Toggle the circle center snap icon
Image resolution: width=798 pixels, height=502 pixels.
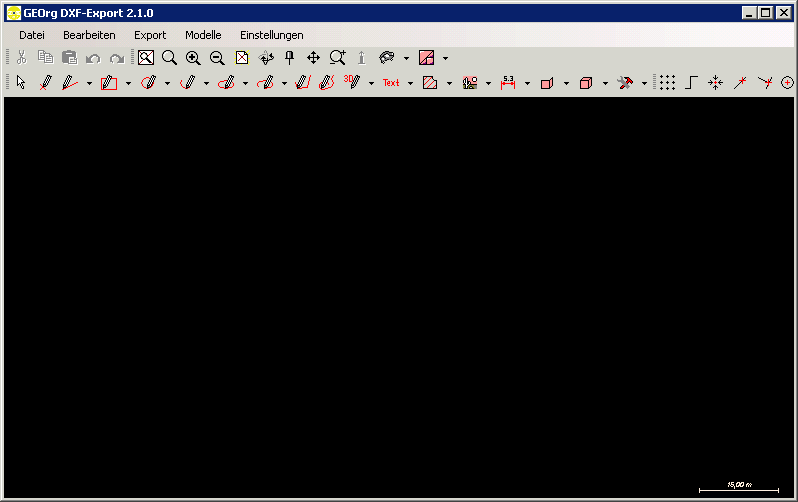point(787,83)
